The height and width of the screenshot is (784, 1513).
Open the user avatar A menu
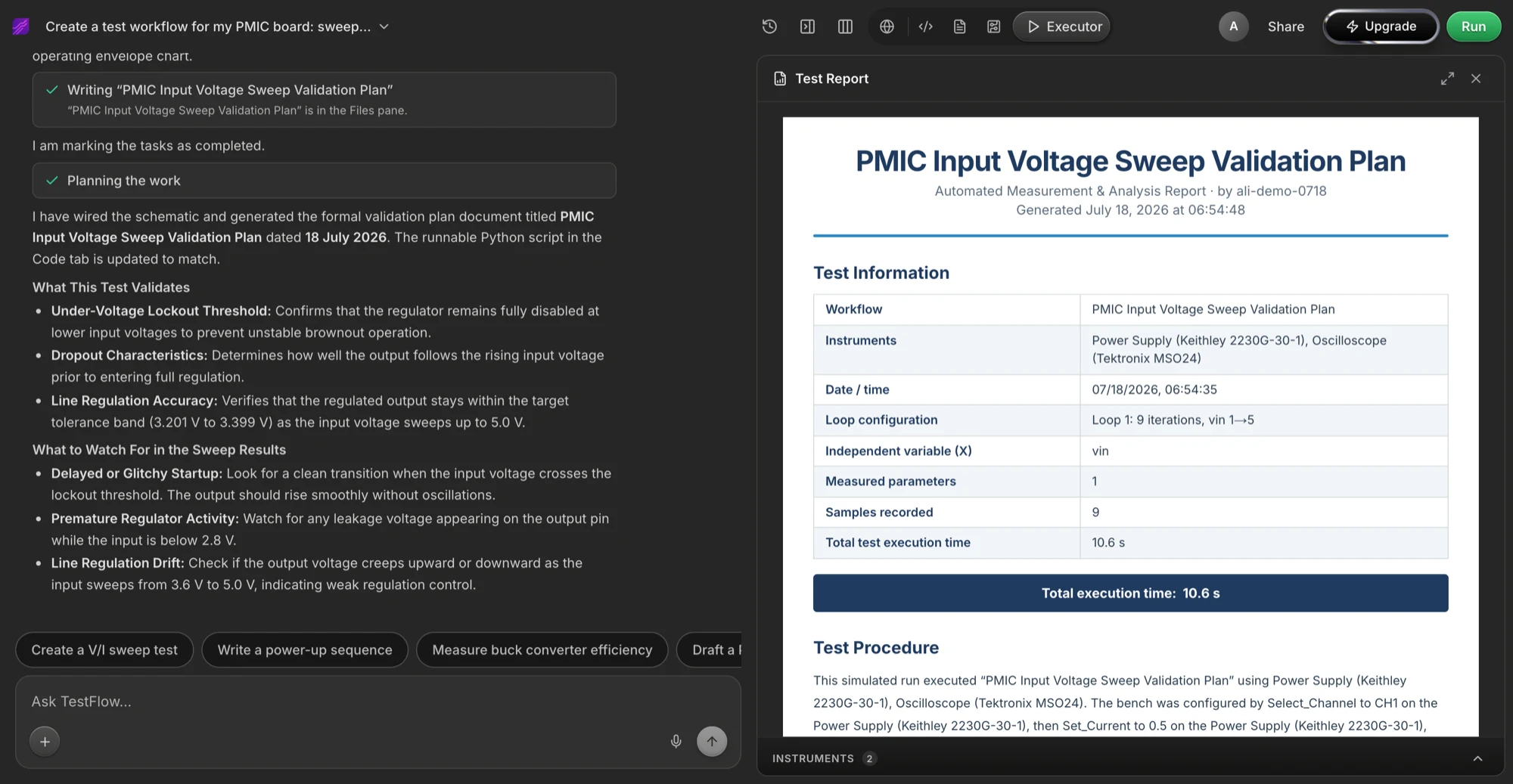point(1233,26)
